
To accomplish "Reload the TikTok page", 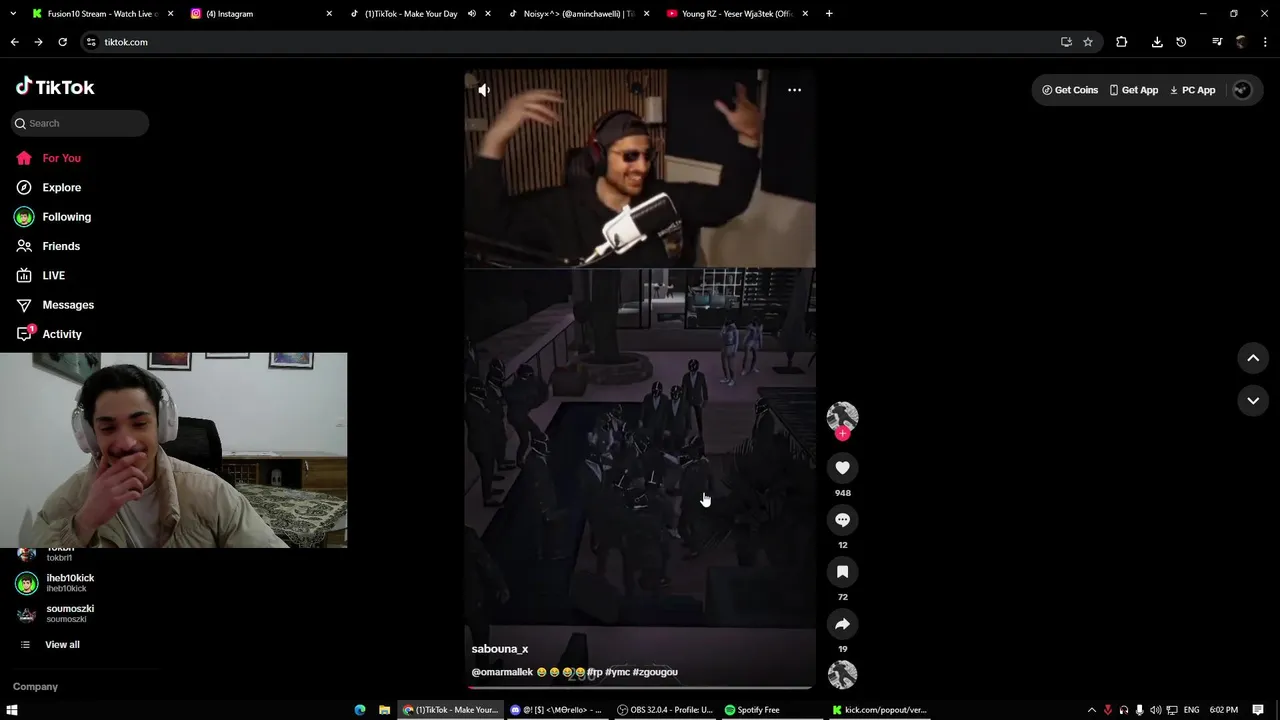I will (x=62, y=42).
